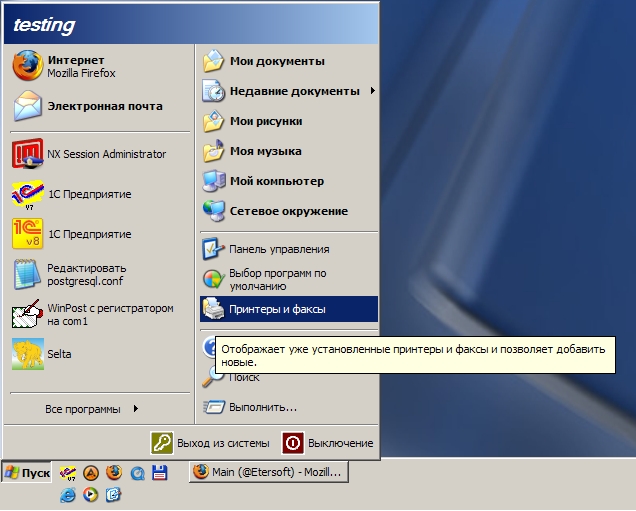
Task: Open the Selta program
Action: click(58, 354)
